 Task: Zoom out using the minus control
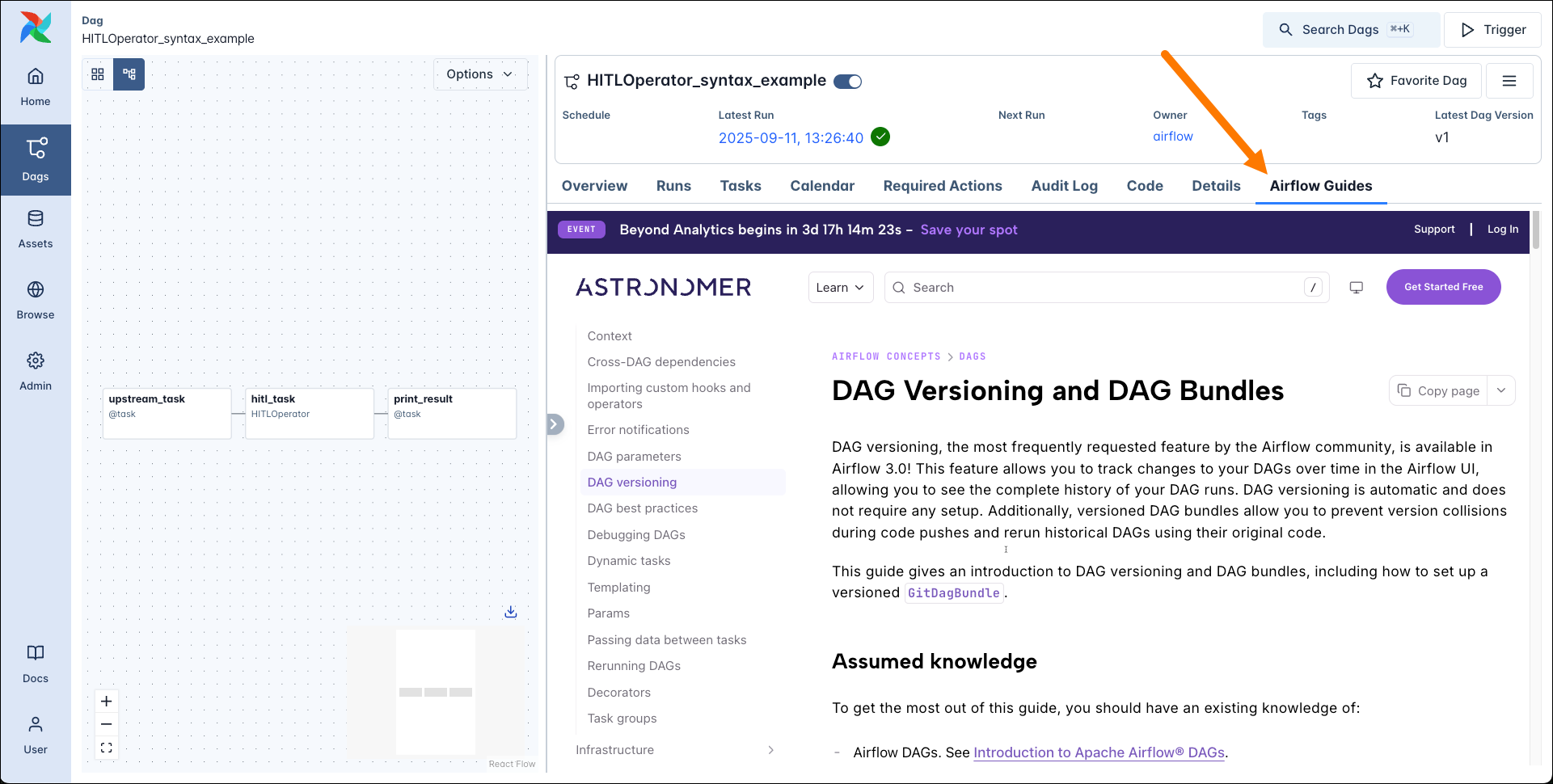point(106,724)
